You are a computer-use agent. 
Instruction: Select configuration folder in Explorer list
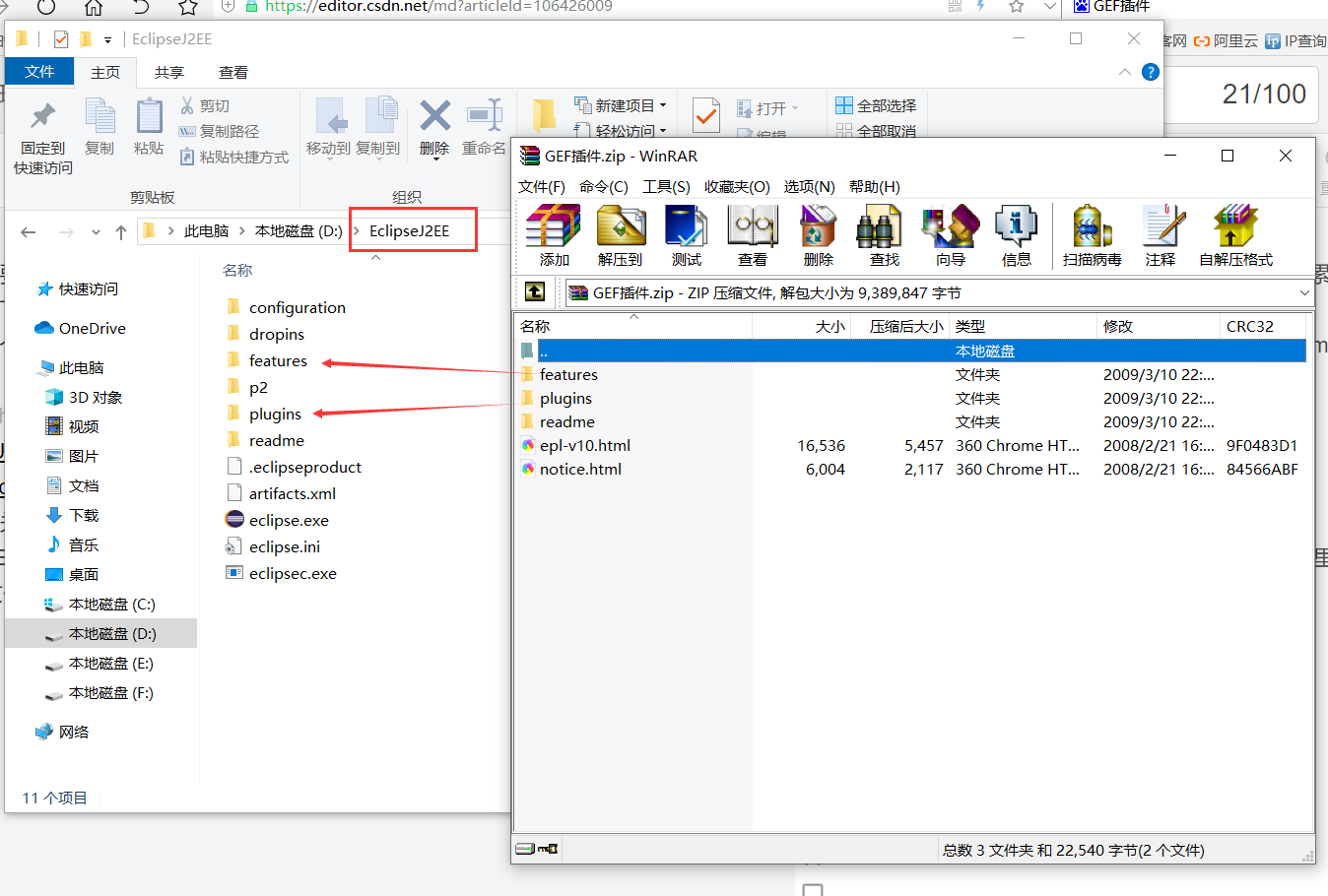click(x=286, y=307)
